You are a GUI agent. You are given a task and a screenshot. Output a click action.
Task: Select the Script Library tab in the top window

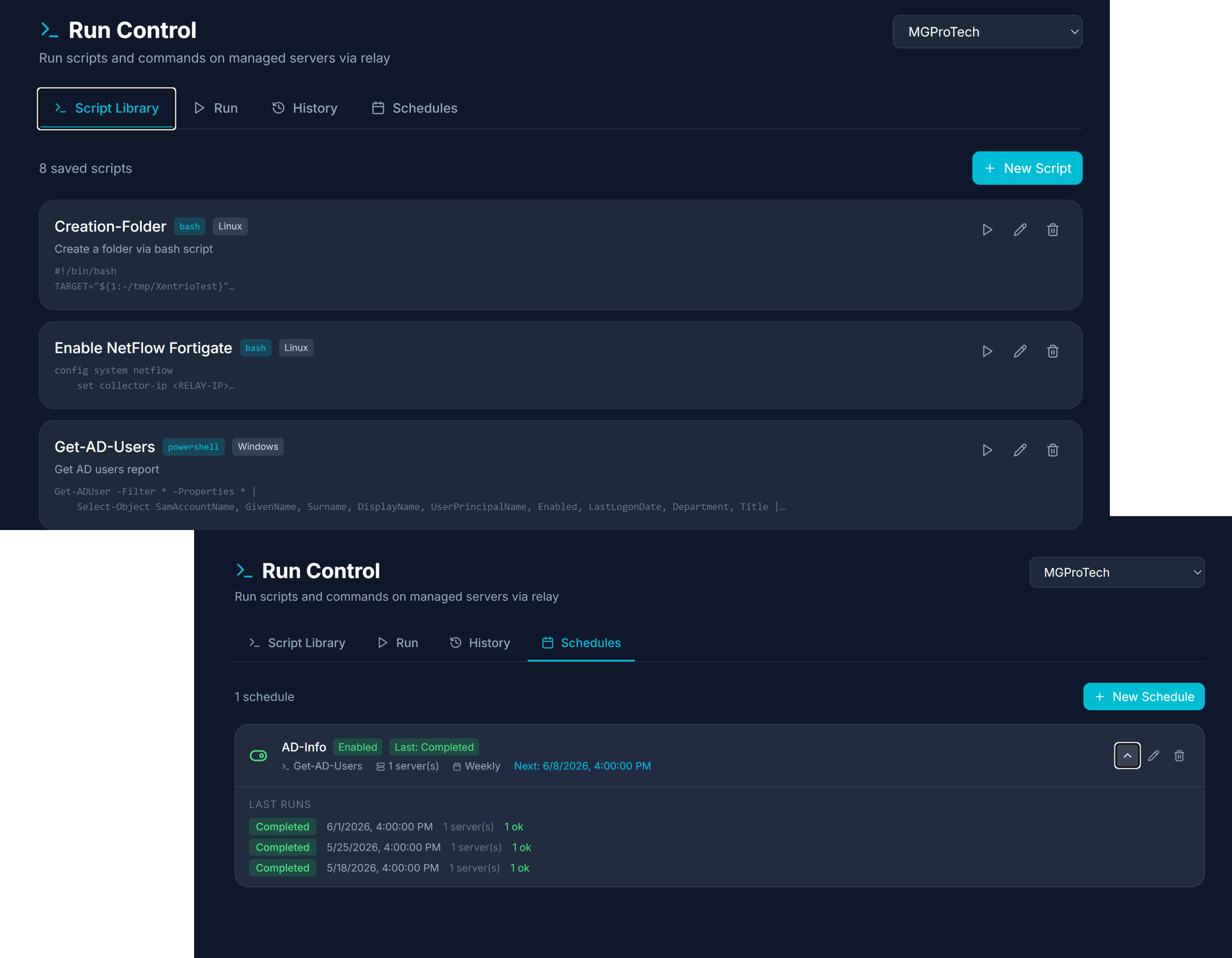pyautogui.click(x=107, y=108)
